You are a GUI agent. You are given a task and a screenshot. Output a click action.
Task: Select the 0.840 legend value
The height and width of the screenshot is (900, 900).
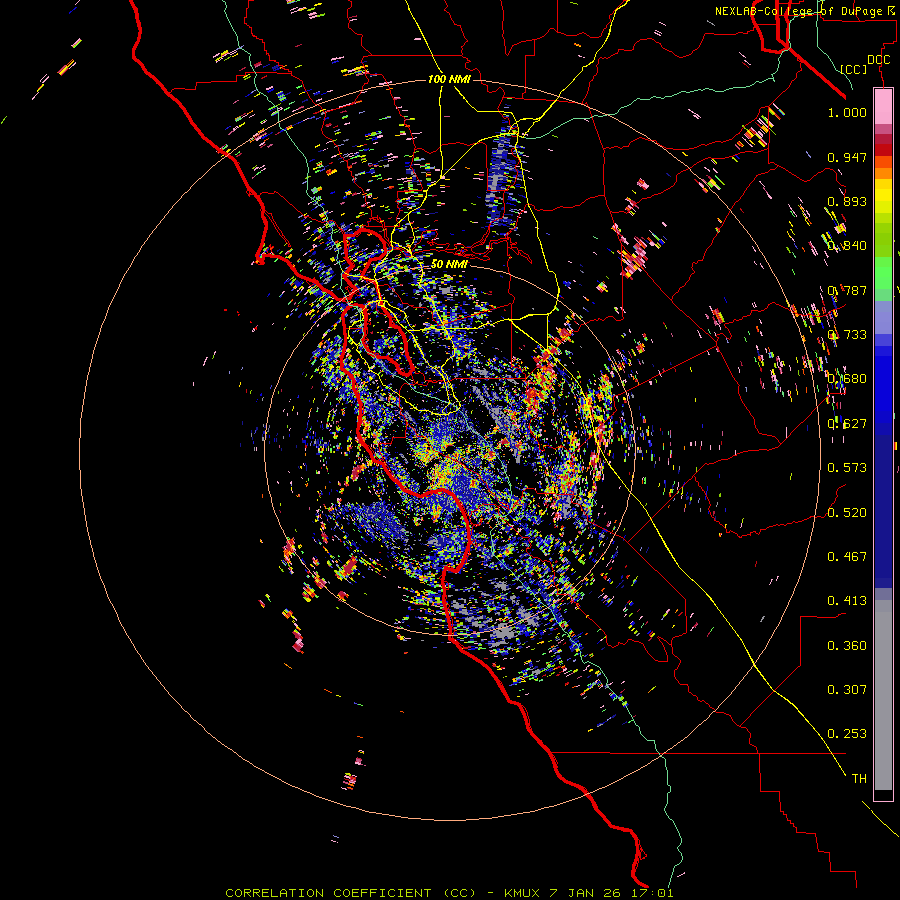coord(847,246)
